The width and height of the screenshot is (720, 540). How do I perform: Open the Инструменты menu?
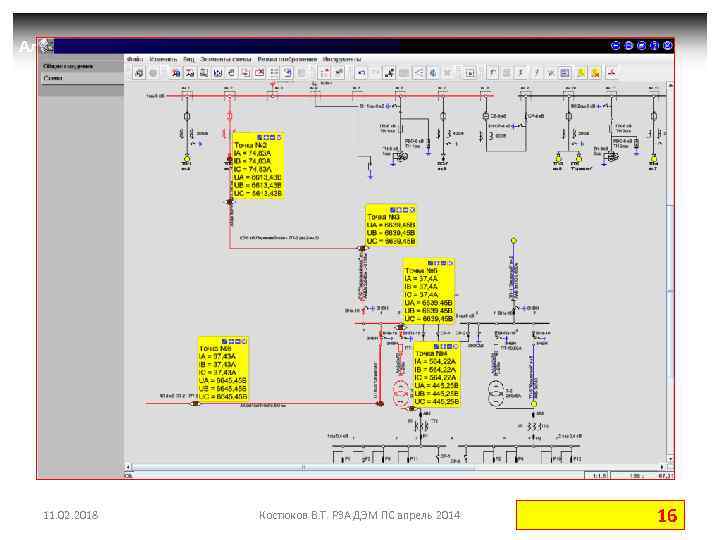[x=342, y=59]
